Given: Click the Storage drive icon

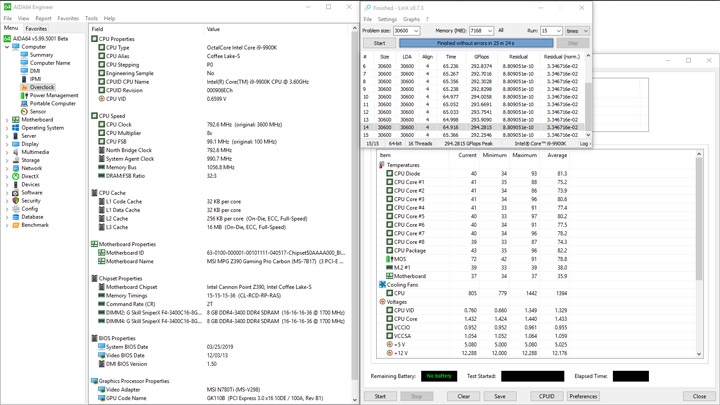Looking at the screenshot, I should [16, 160].
